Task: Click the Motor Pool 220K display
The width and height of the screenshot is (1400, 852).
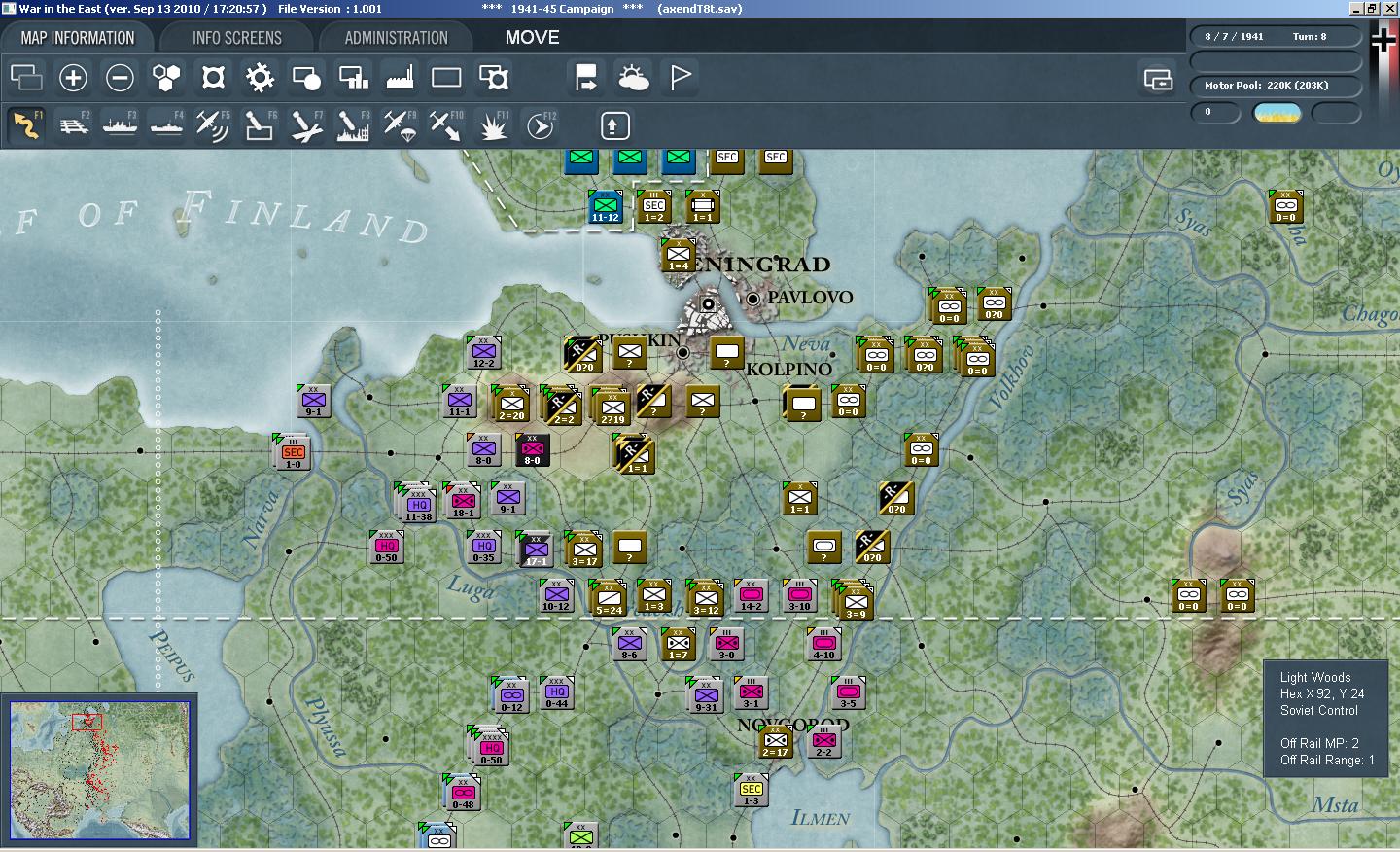Action: point(1276,85)
